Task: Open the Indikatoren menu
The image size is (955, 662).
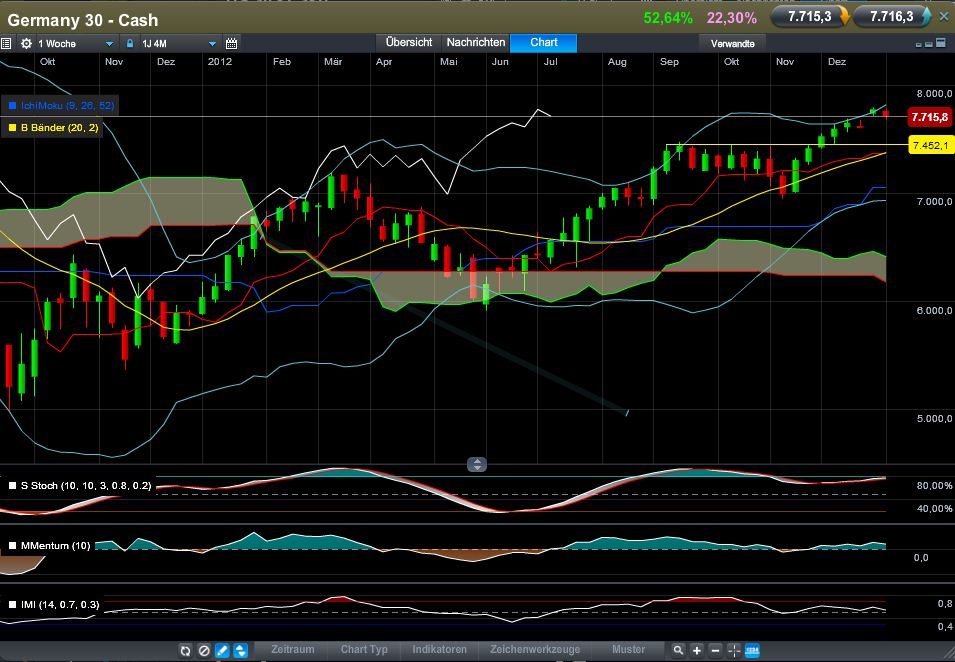Action: 439,650
